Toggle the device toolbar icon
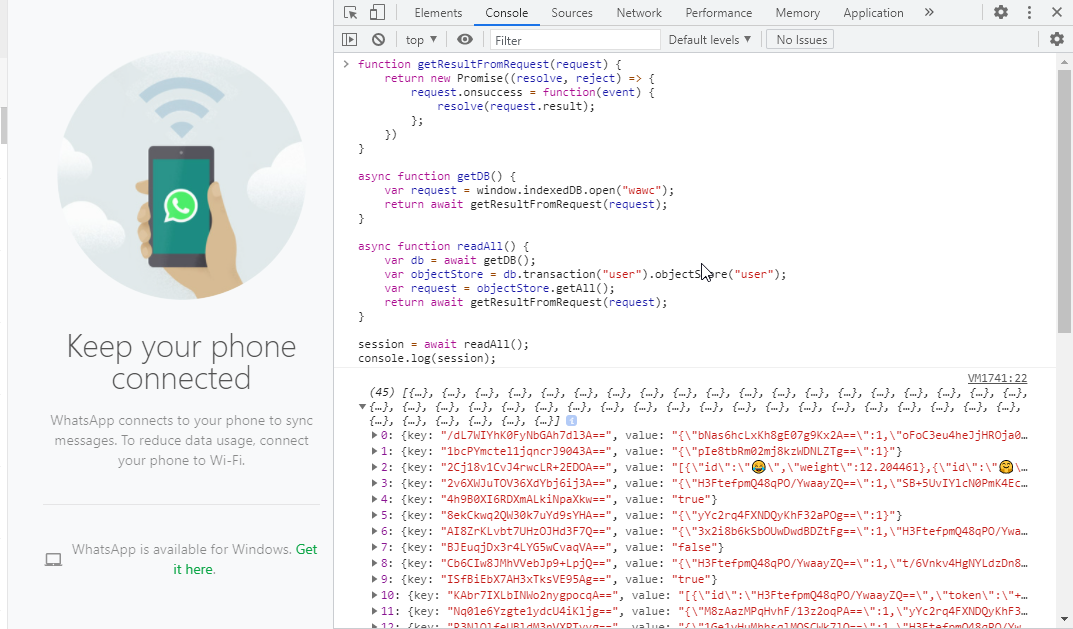Viewport: 1073px width, 629px height. tap(377, 12)
